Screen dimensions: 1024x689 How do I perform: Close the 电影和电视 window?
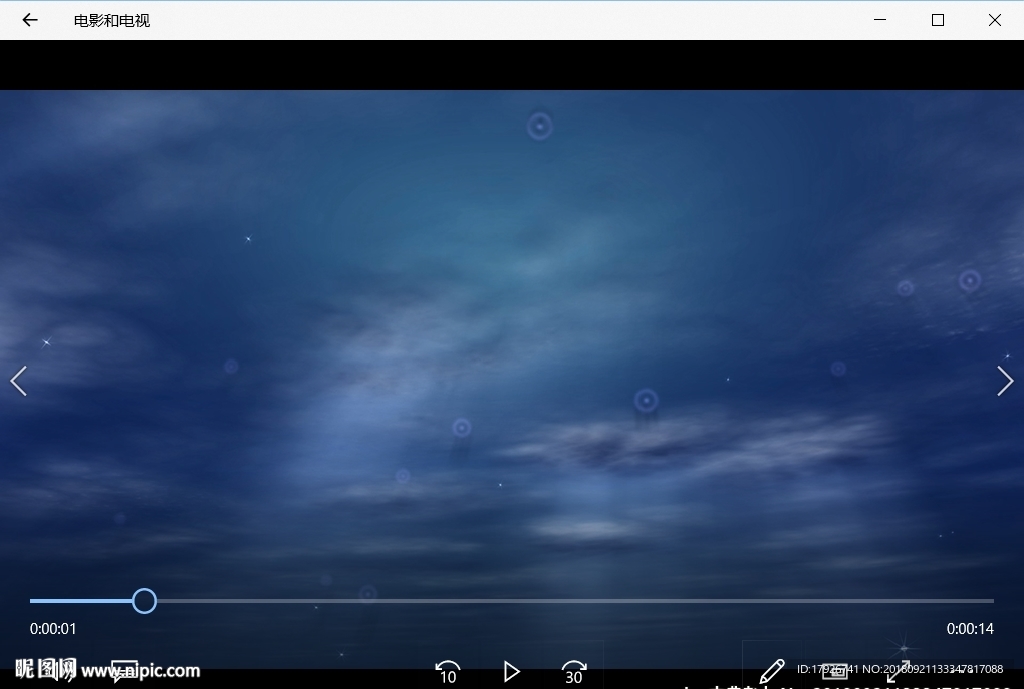tap(995, 20)
